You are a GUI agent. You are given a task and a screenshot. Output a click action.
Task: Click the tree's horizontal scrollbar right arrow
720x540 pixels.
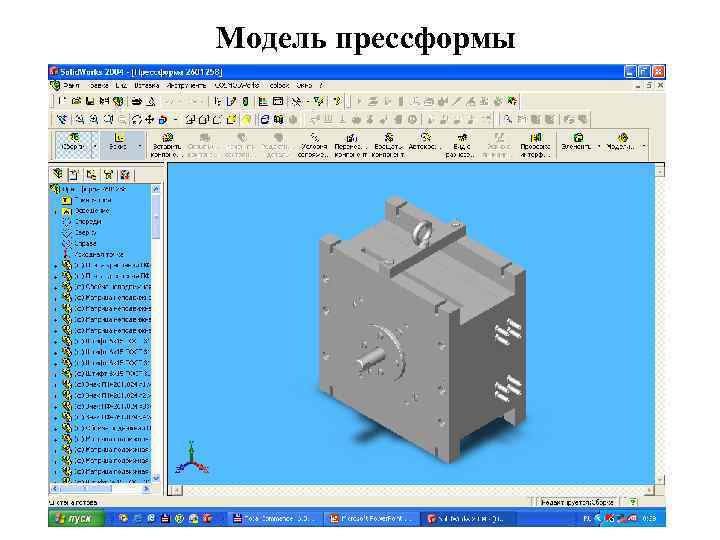(x=146, y=489)
